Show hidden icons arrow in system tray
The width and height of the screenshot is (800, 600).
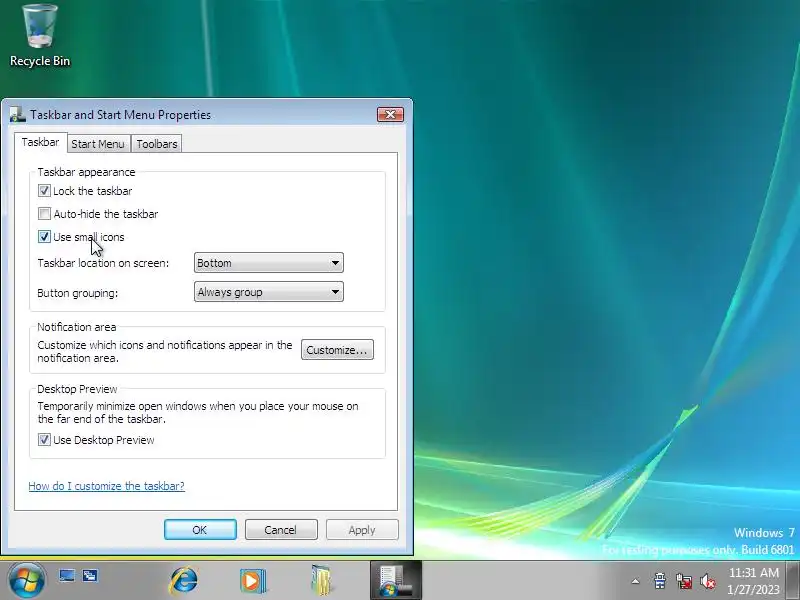click(635, 581)
